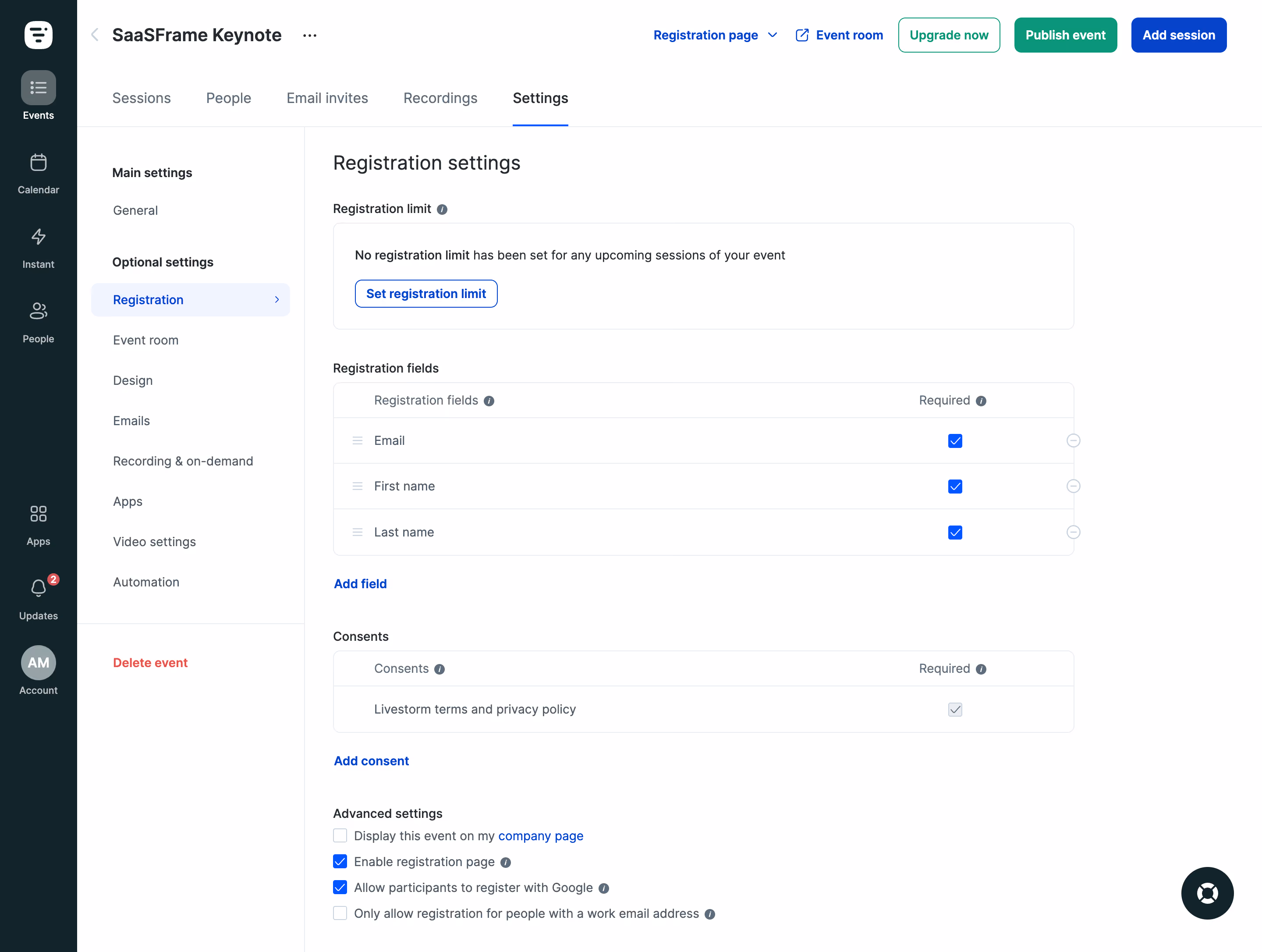Open Updates bell notifications icon
This screenshot has height=952, width=1262.
click(38, 588)
